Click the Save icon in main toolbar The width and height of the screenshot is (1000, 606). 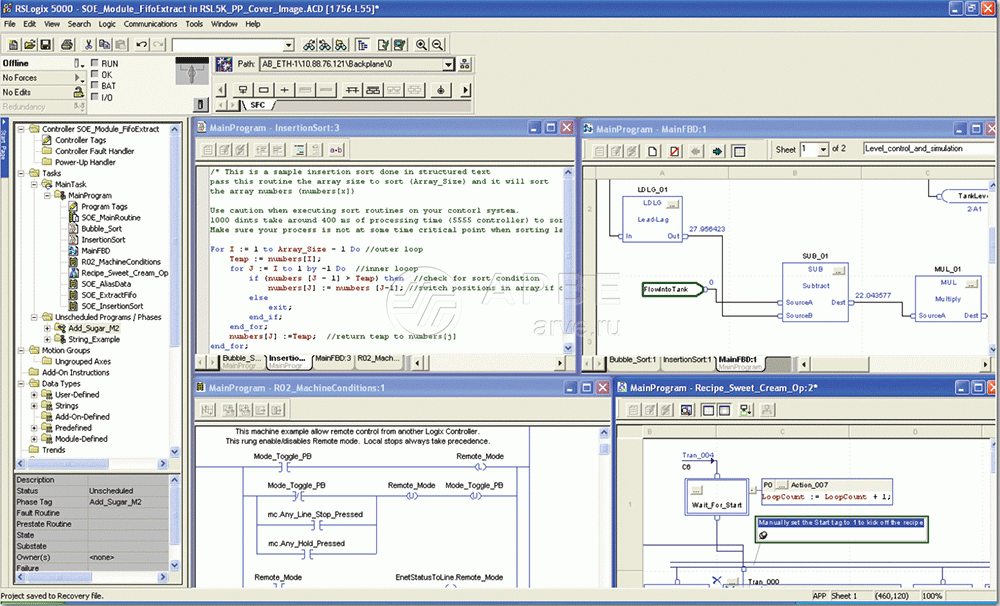(x=46, y=45)
